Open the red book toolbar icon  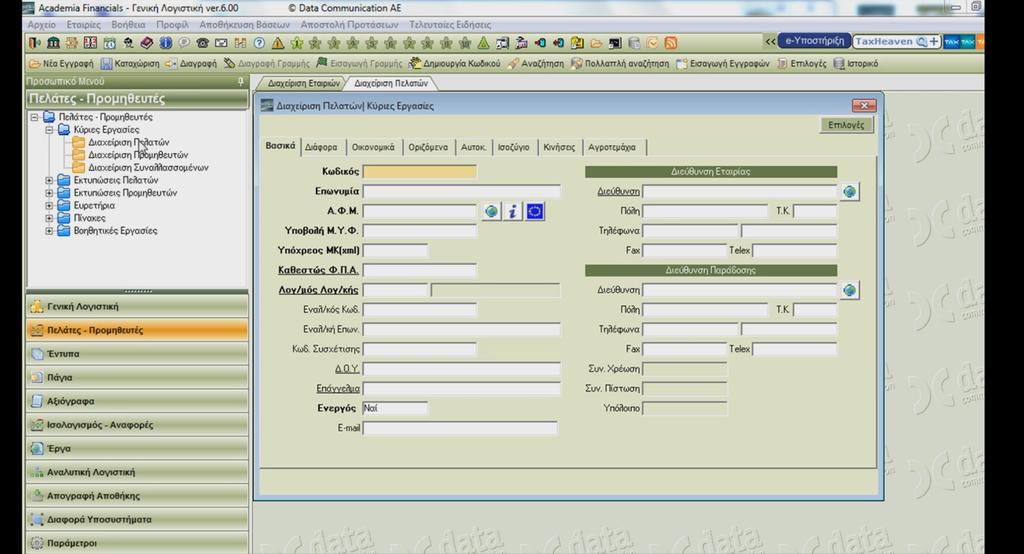click(147, 43)
